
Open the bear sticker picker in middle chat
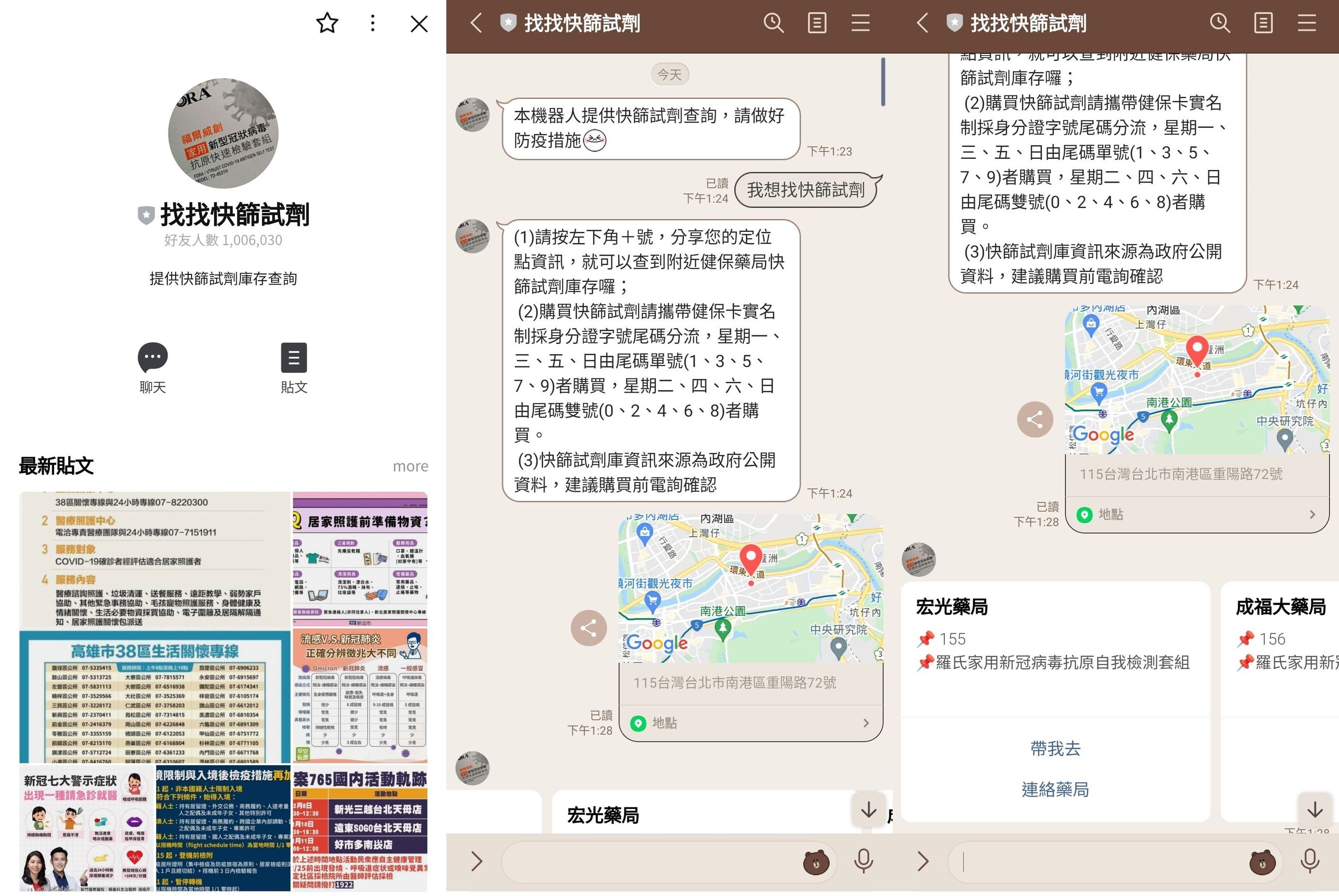pyautogui.click(x=816, y=862)
